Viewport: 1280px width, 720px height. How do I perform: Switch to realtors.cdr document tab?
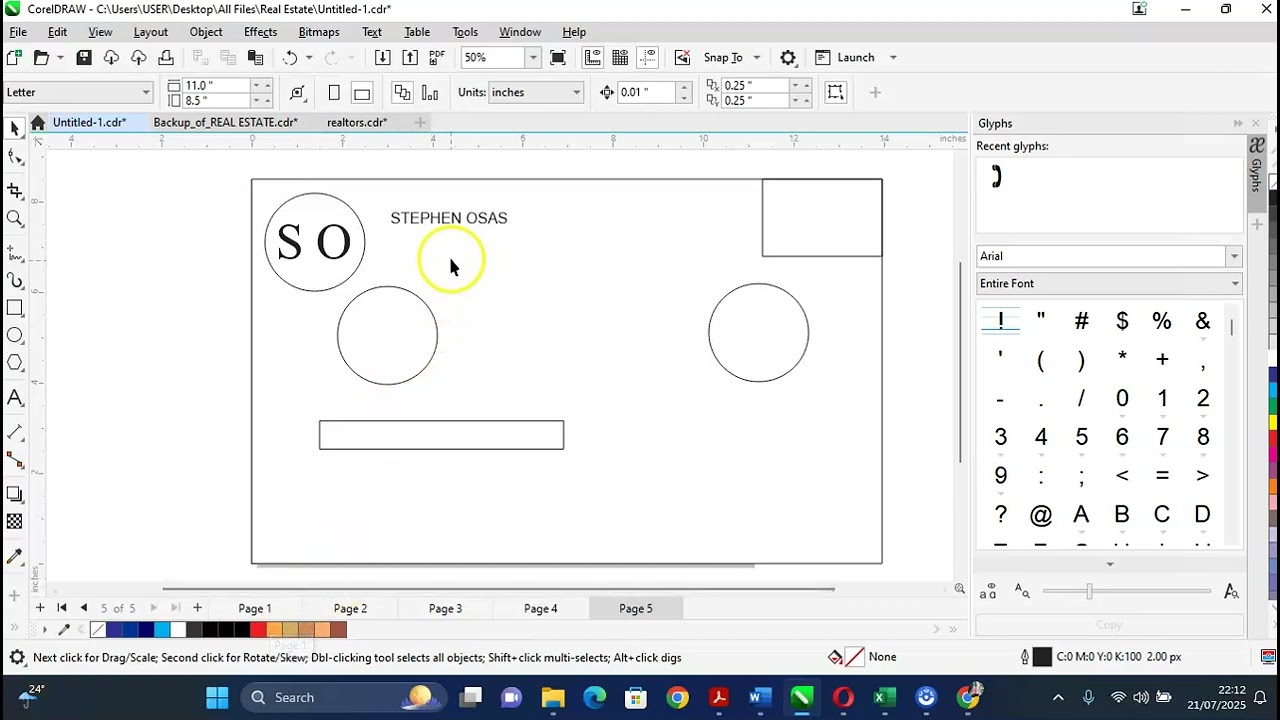point(357,122)
